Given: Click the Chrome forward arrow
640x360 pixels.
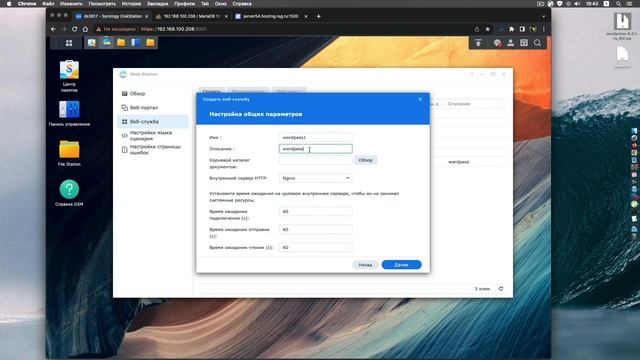Looking at the screenshot, I should [64, 29].
